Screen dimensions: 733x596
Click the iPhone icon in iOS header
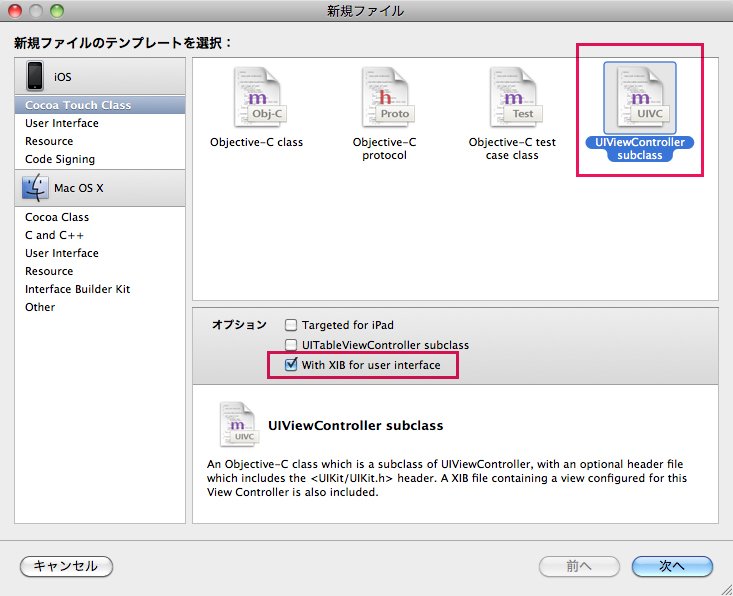(35, 76)
